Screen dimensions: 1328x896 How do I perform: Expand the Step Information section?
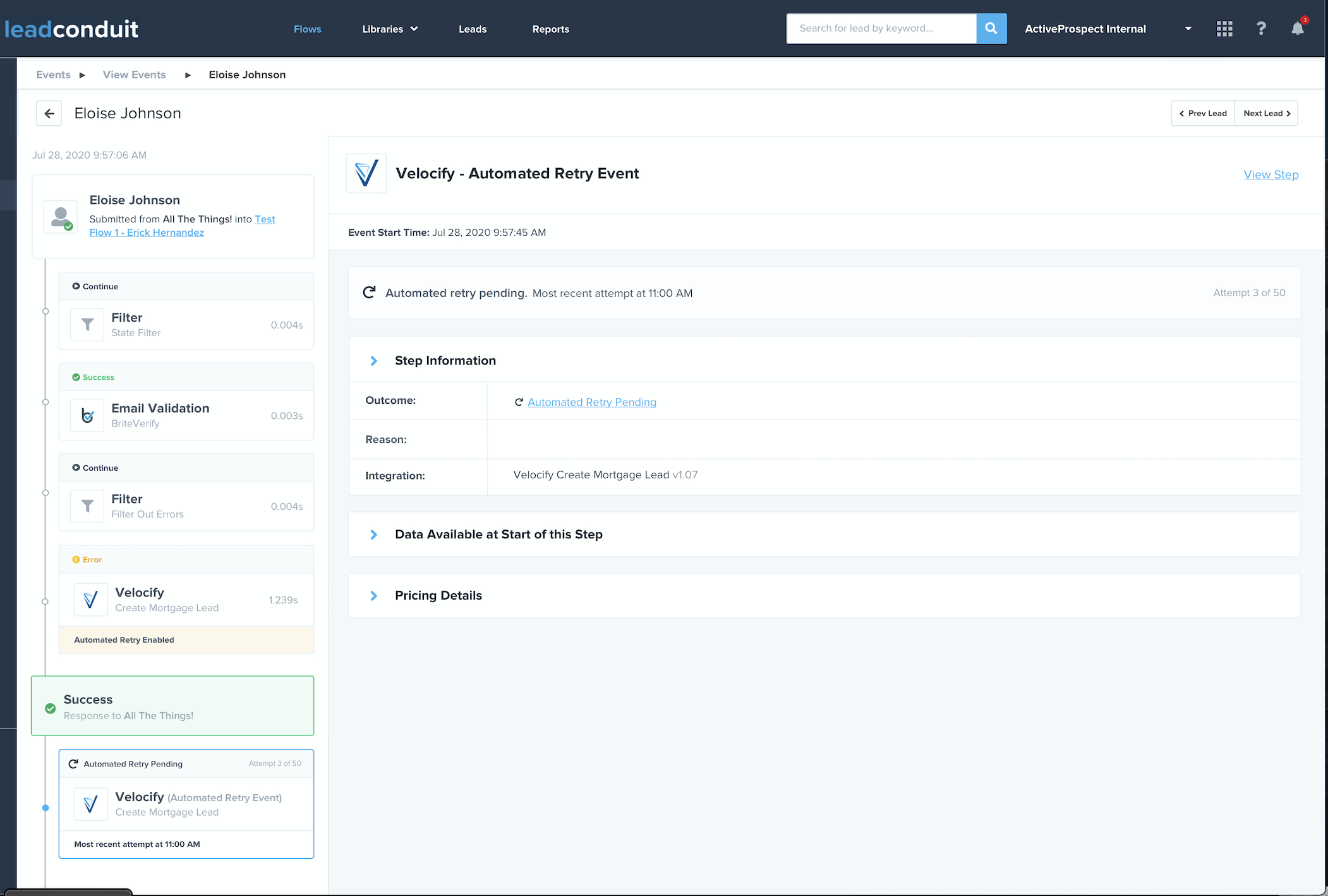click(x=373, y=361)
